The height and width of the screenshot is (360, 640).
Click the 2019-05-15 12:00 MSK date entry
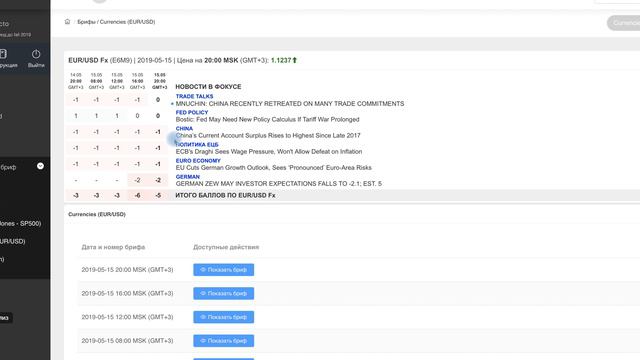127,317
